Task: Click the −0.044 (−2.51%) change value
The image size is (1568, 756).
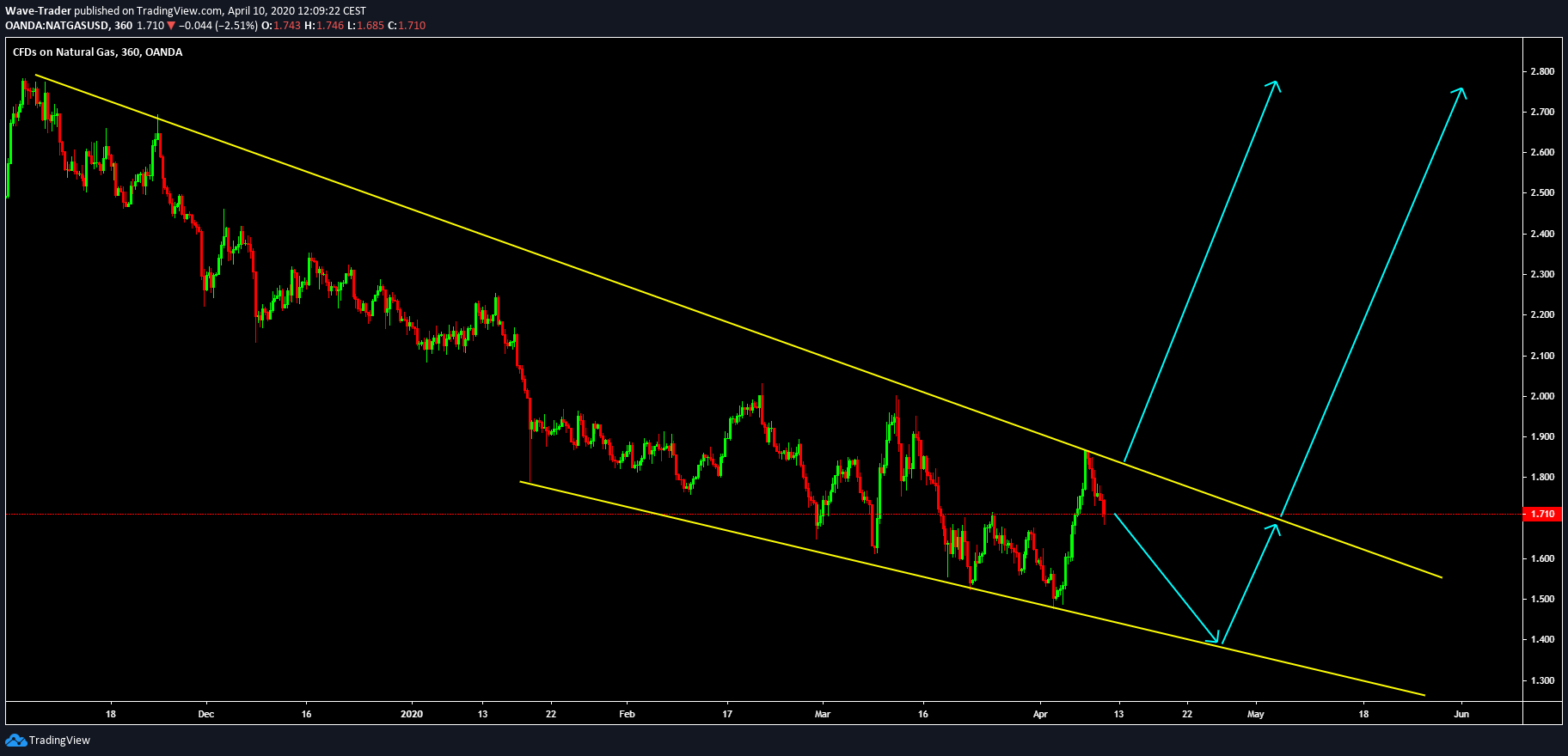Action: [x=217, y=26]
